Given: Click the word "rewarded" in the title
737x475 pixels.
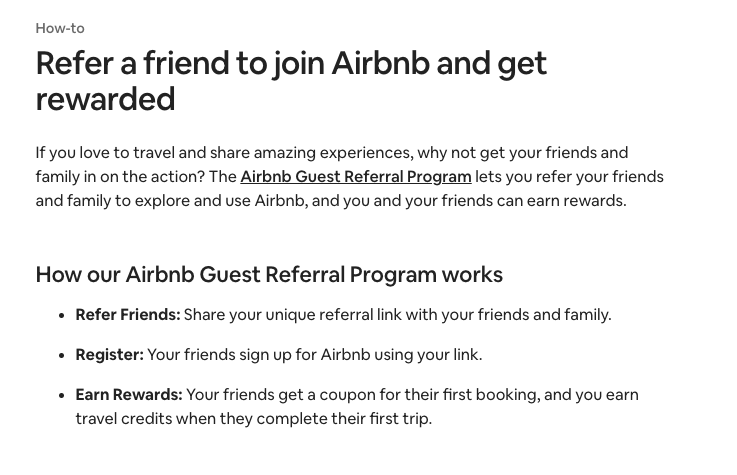Looking at the screenshot, I should click(x=105, y=99).
